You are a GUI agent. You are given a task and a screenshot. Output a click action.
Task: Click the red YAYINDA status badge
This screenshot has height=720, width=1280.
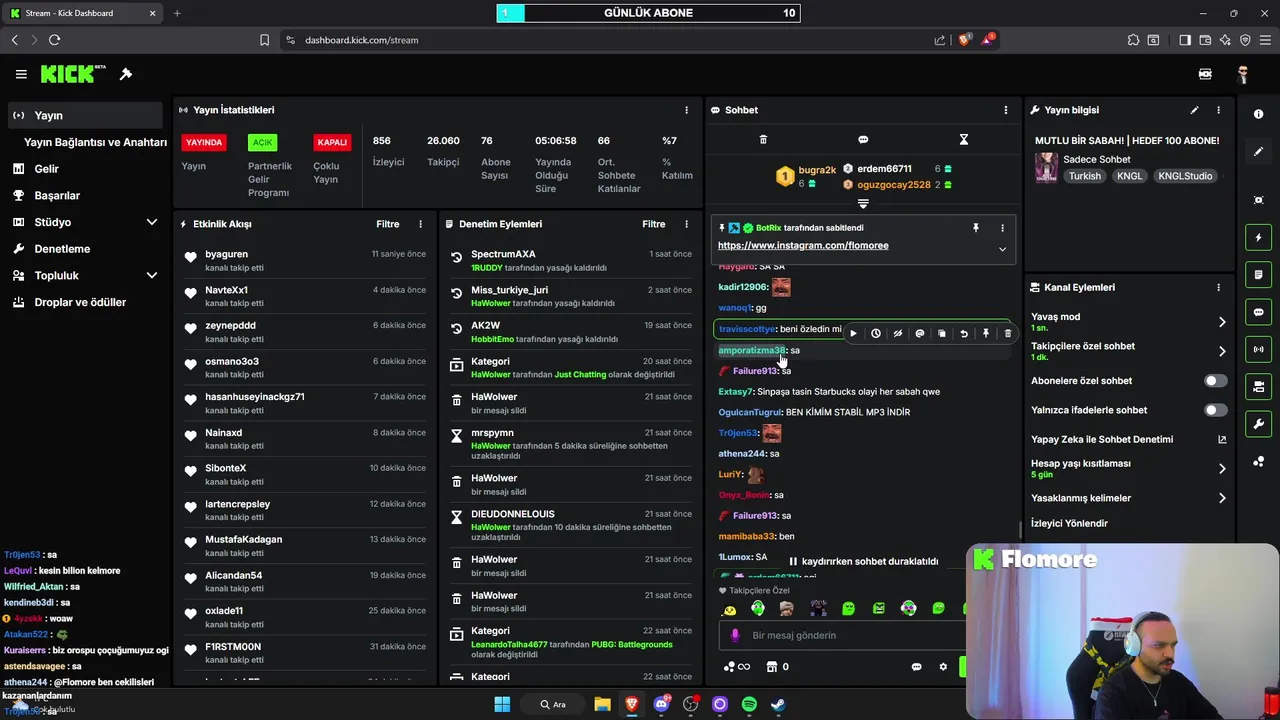(x=204, y=142)
